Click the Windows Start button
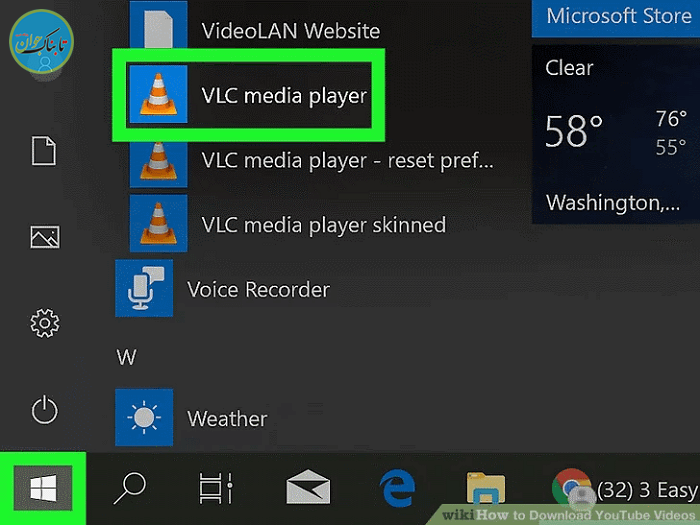 [42, 488]
